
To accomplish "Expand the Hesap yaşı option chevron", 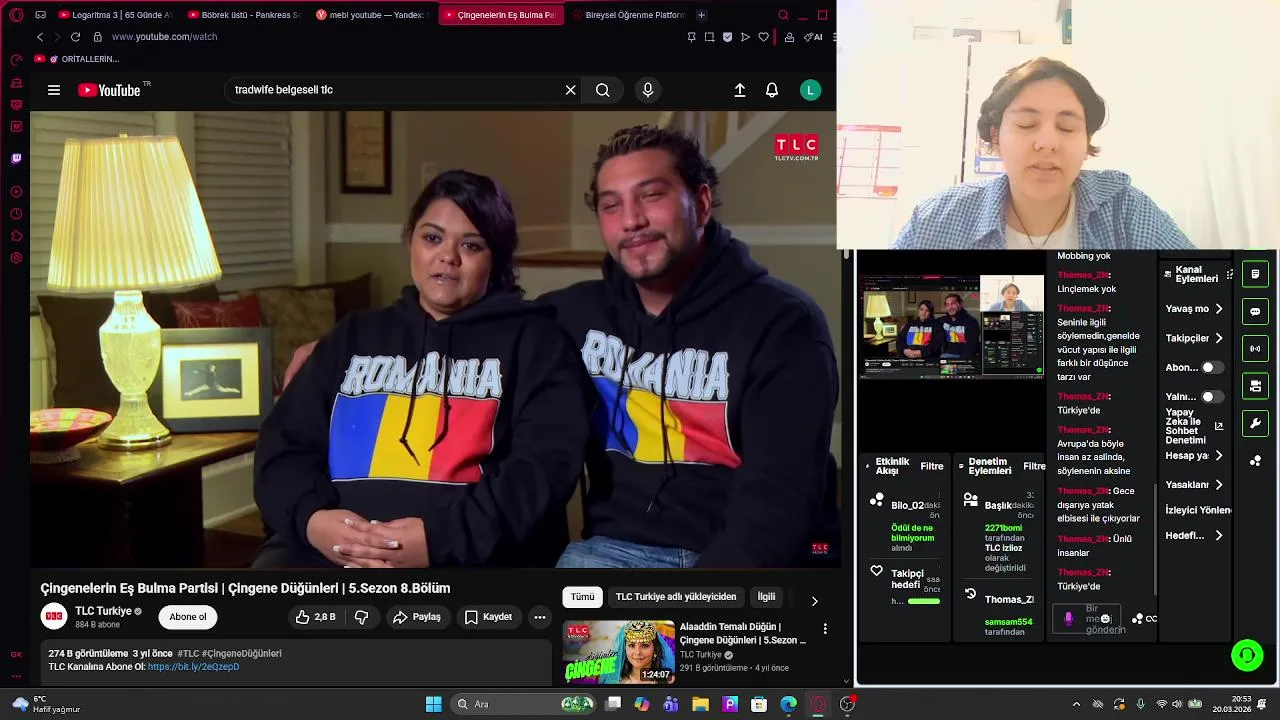I will [1219, 455].
